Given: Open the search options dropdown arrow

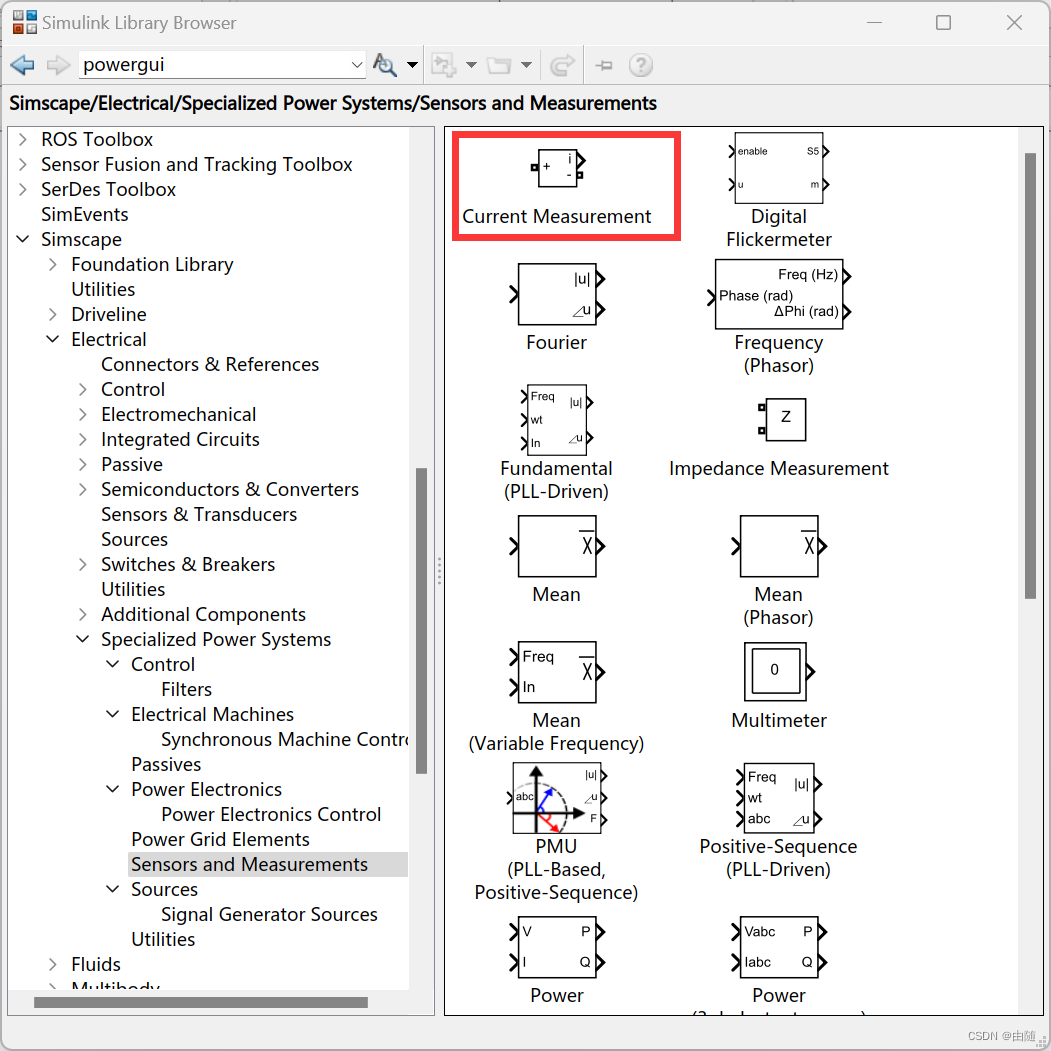Looking at the screenshot, I should 412,65.
